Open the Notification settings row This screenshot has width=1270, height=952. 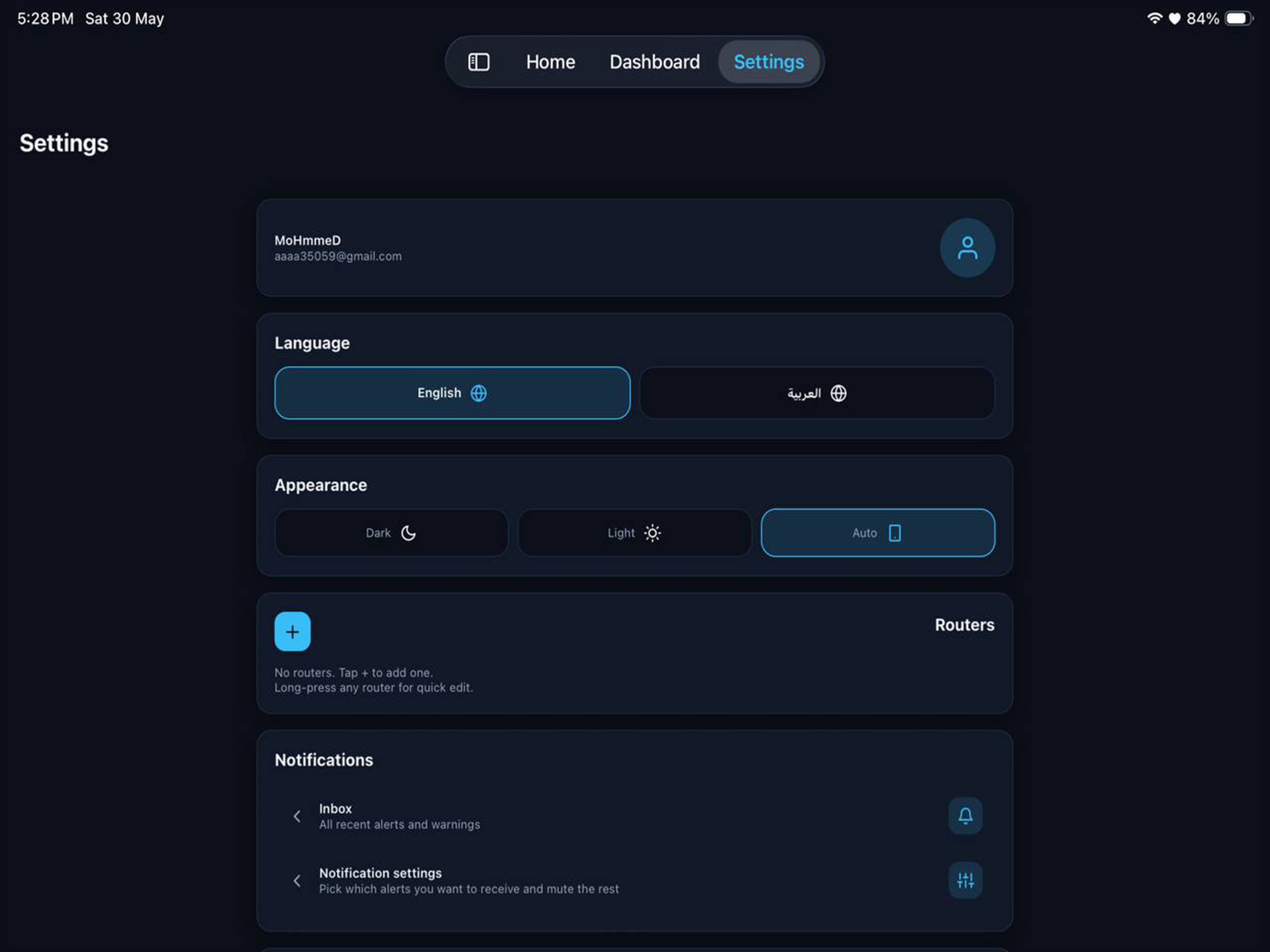pos(635,880)
